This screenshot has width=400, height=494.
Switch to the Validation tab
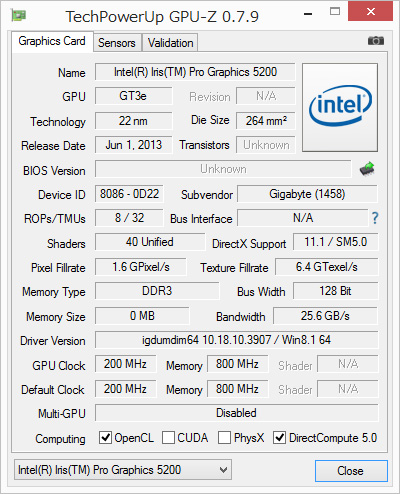[x=170, y=43]
